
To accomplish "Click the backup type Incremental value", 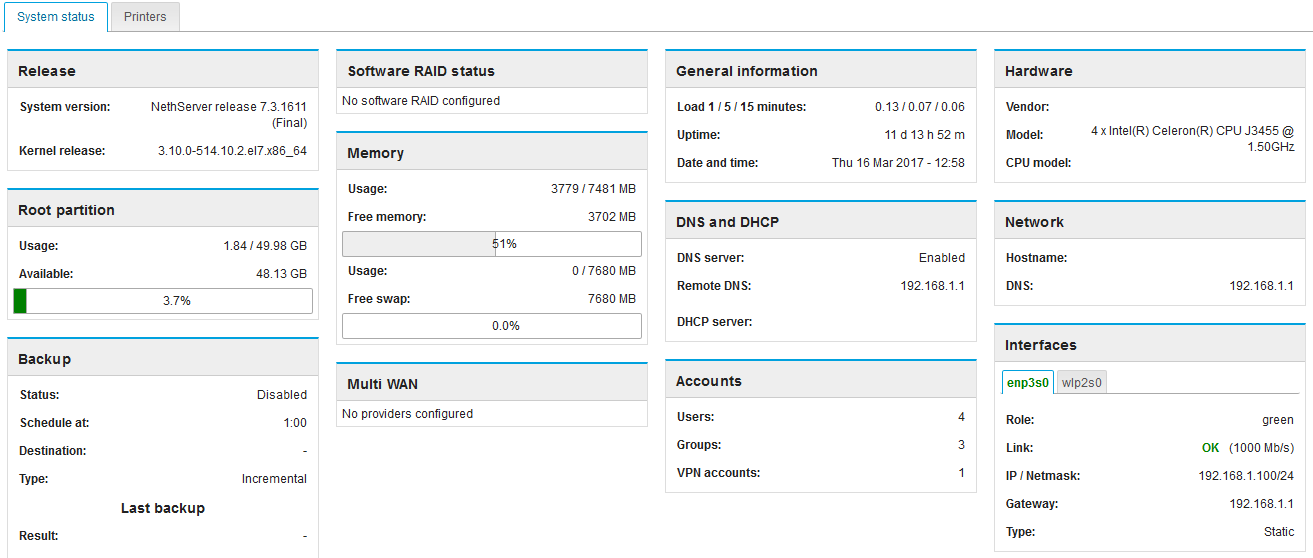I will pos(274,479).
